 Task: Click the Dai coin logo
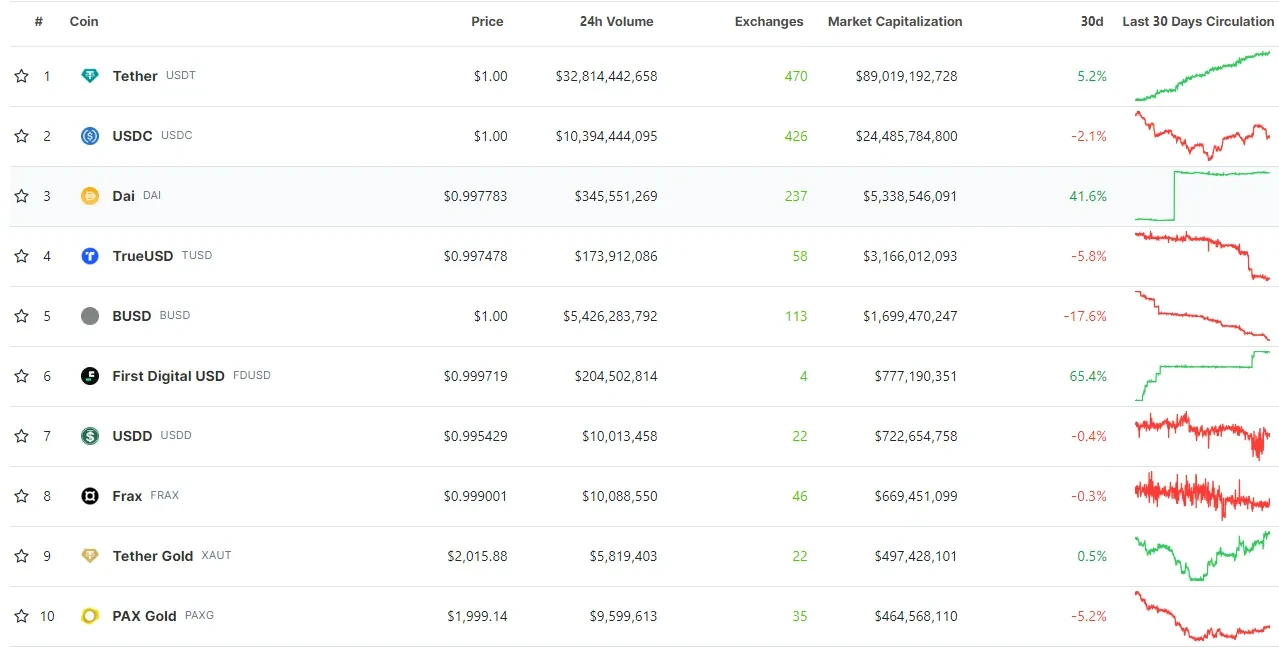pos(90,195)
